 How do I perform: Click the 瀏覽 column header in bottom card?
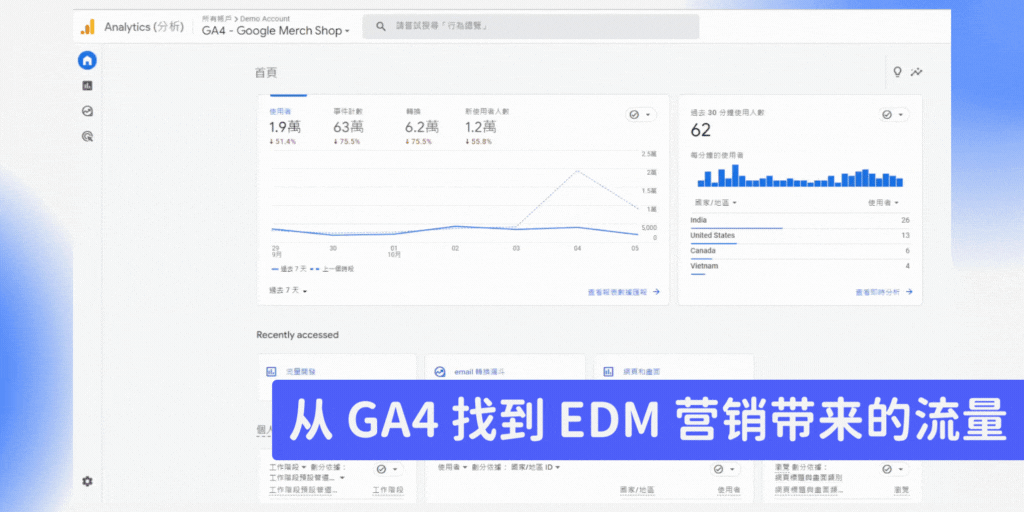902,490
